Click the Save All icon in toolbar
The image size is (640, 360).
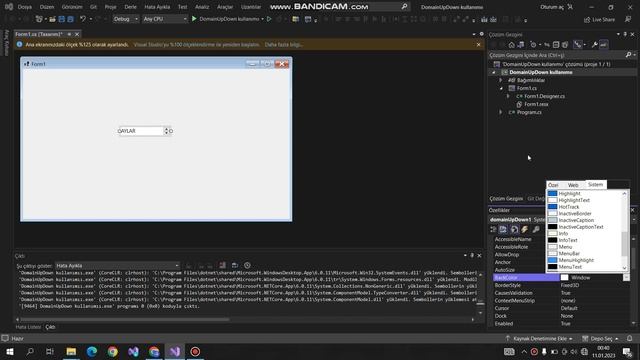click(x=70, y=19)
